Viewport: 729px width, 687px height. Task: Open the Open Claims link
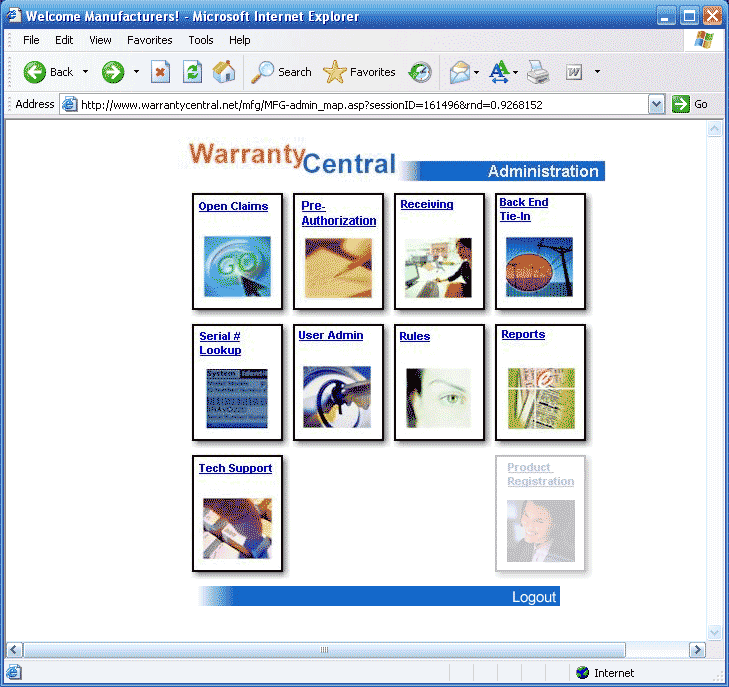point(233,206)
